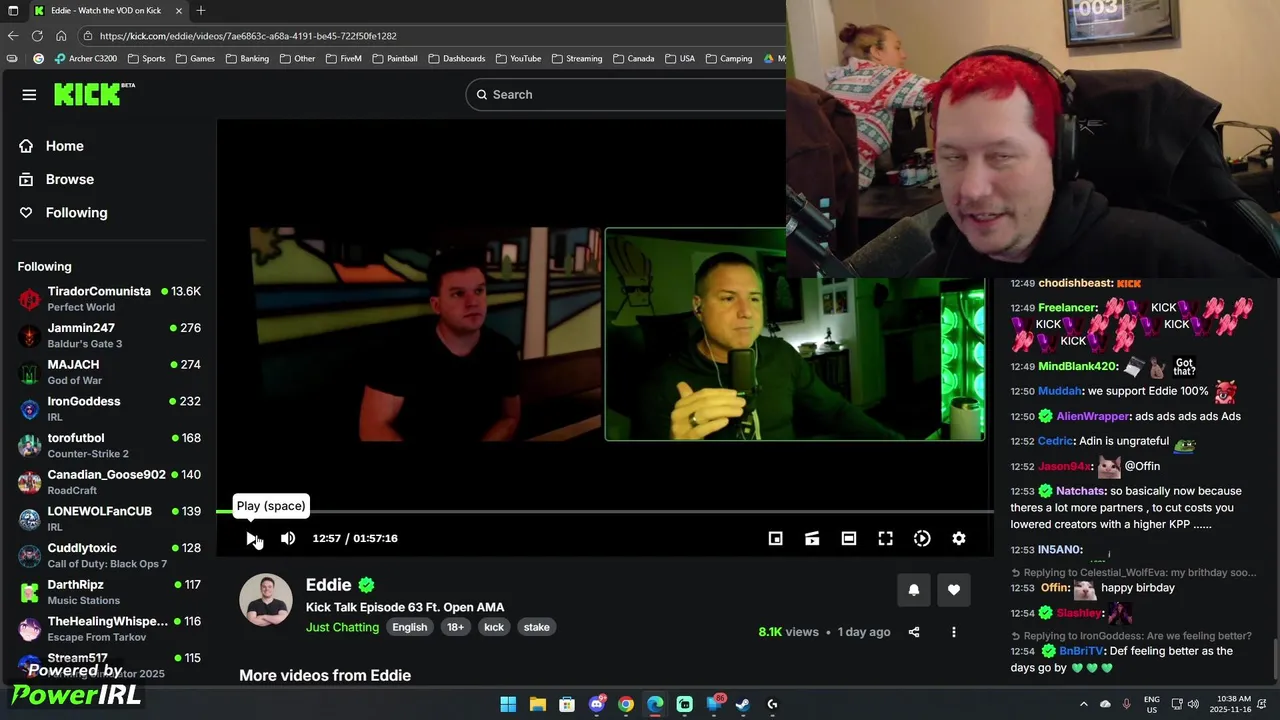Image resolution: width=1280 pixels, height=720 pixels.
Task: Open Jammin247's channel in Following list
Action: tap(109, 335)
